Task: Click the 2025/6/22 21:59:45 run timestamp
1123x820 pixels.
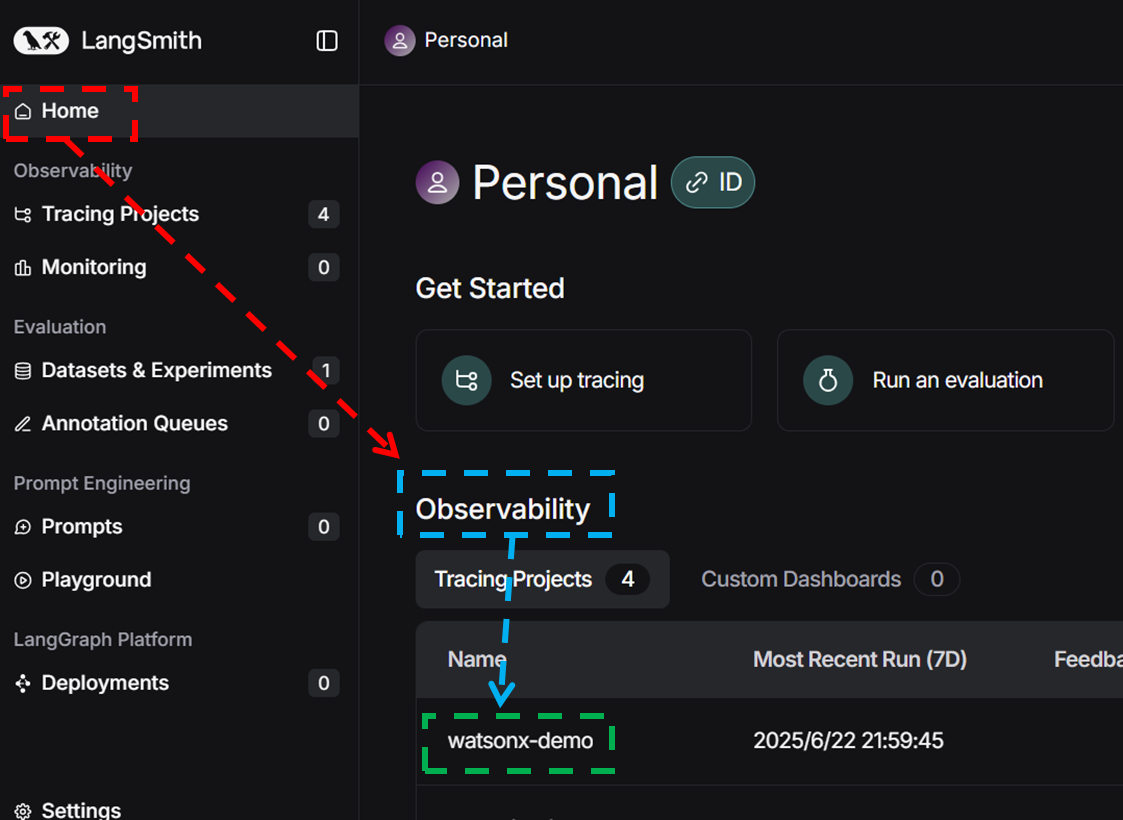Action: coord(848,741)
